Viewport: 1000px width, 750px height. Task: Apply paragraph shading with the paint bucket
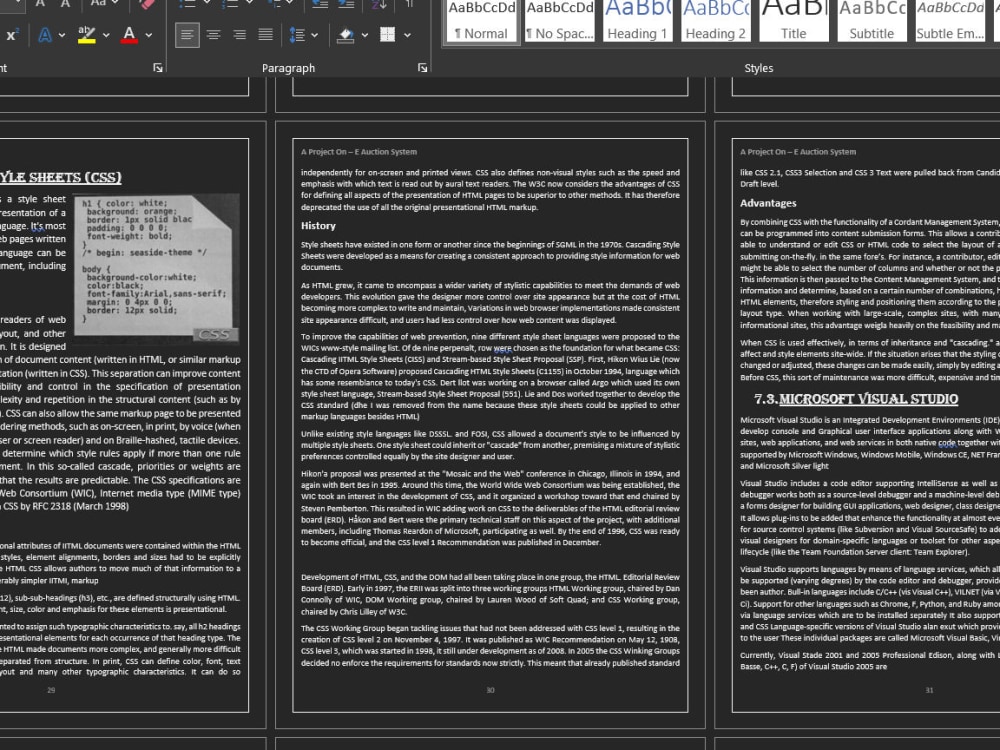click(346, 35)
